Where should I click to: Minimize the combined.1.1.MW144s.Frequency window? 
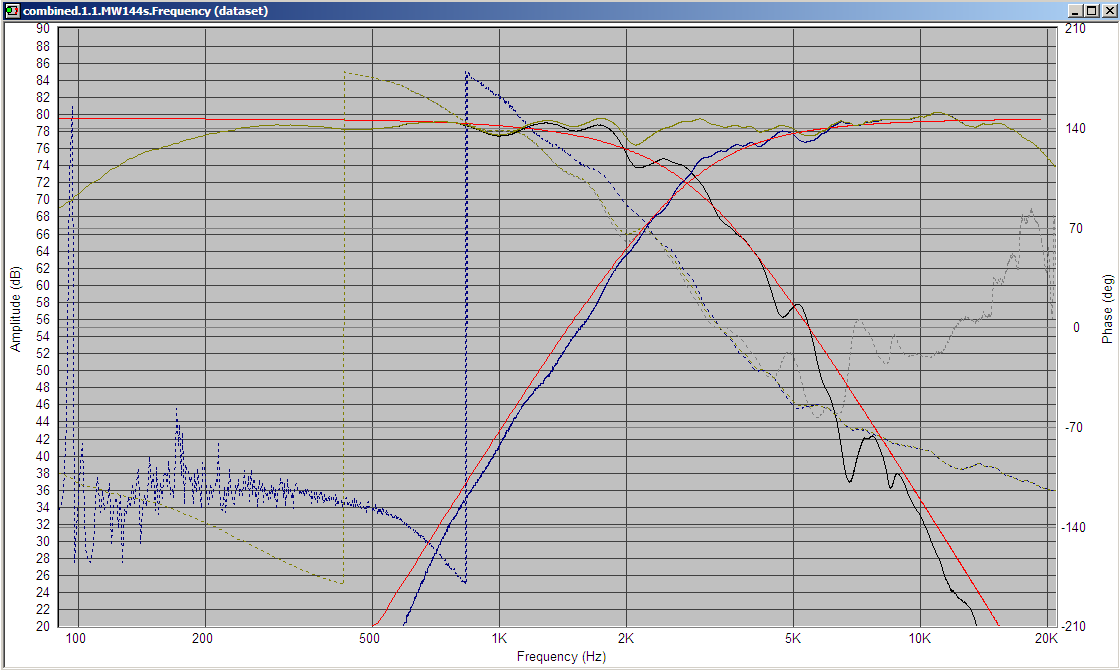tap(1076, 11)
